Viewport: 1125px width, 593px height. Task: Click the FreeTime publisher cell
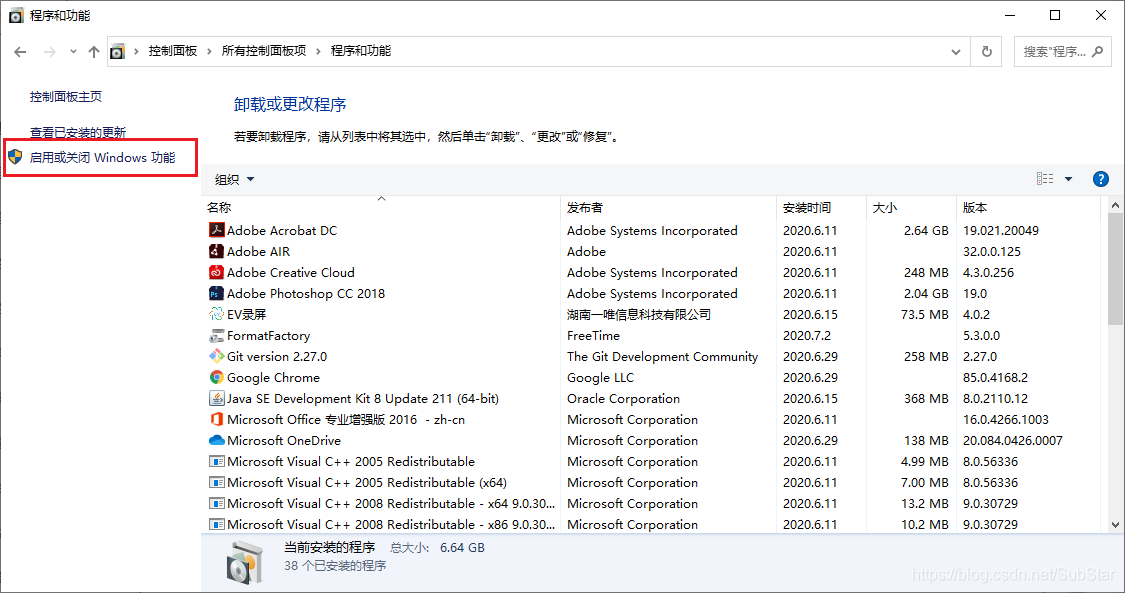[593, 336]
